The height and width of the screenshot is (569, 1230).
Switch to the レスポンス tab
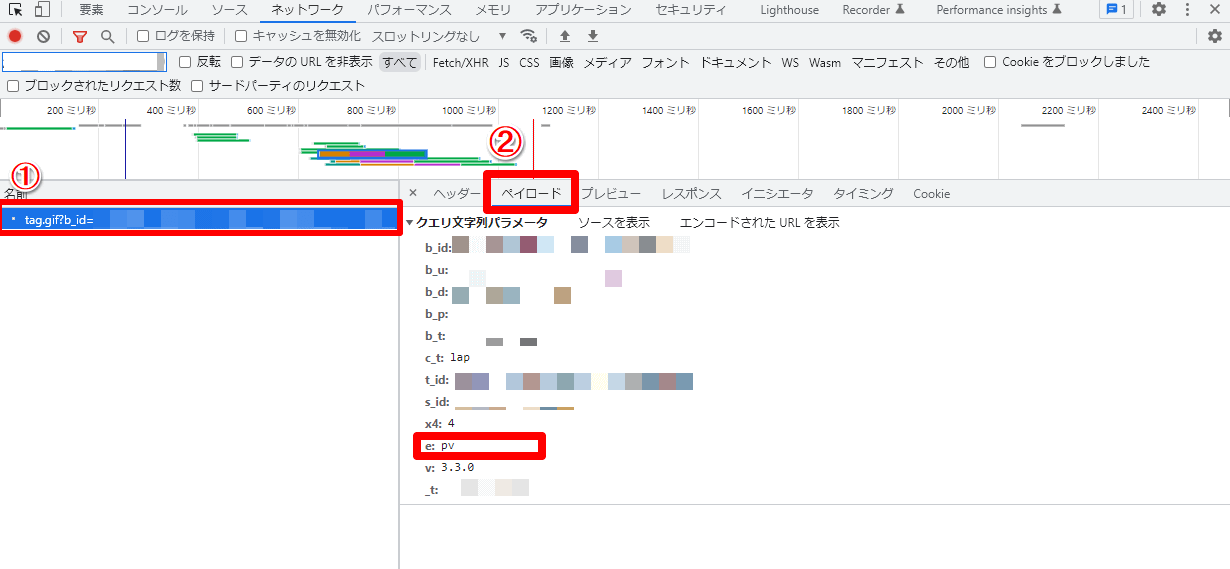pyautogui.click(x=691, y=194)
